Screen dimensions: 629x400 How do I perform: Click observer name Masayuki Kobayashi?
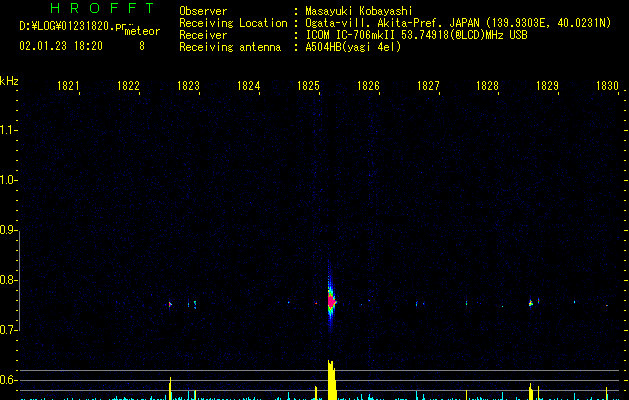click(x=359, y=11)
